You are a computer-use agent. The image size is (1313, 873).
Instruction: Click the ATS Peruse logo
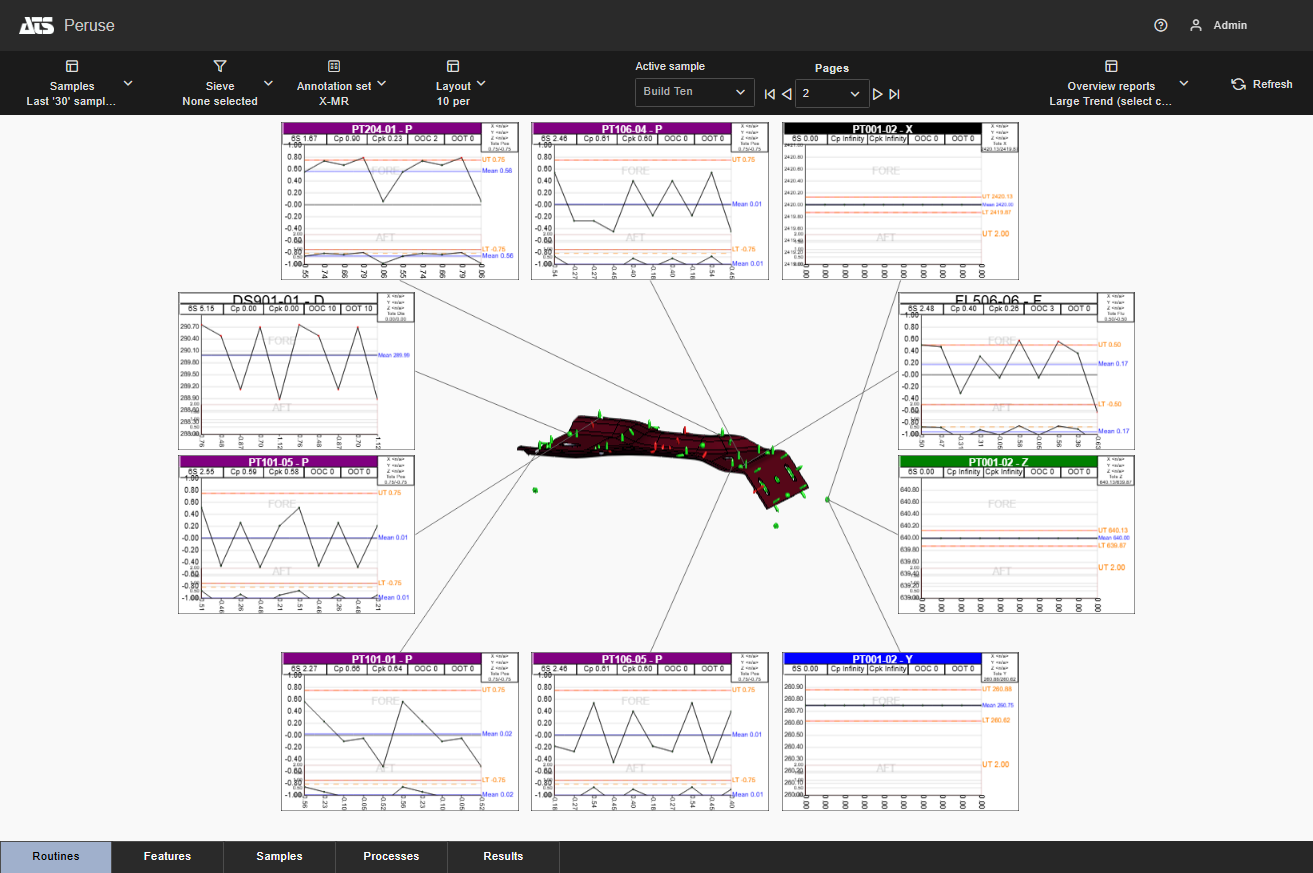pyautogui.click(x=38, y=25)
